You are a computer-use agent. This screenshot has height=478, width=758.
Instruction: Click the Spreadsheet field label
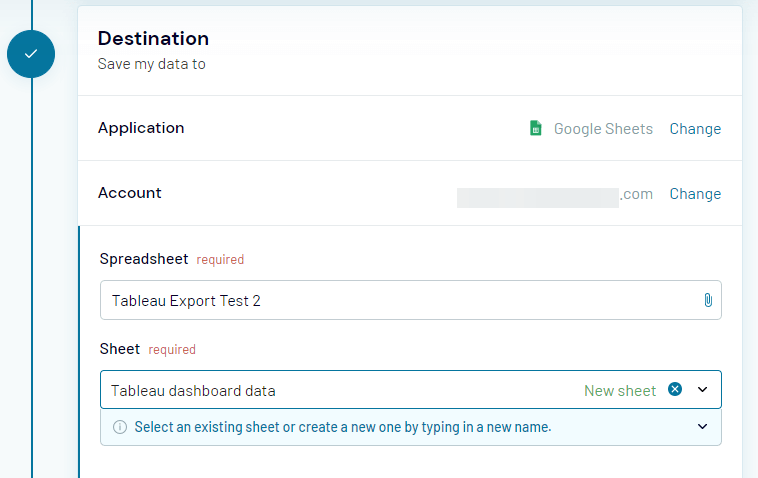click(x=144, y=259)
